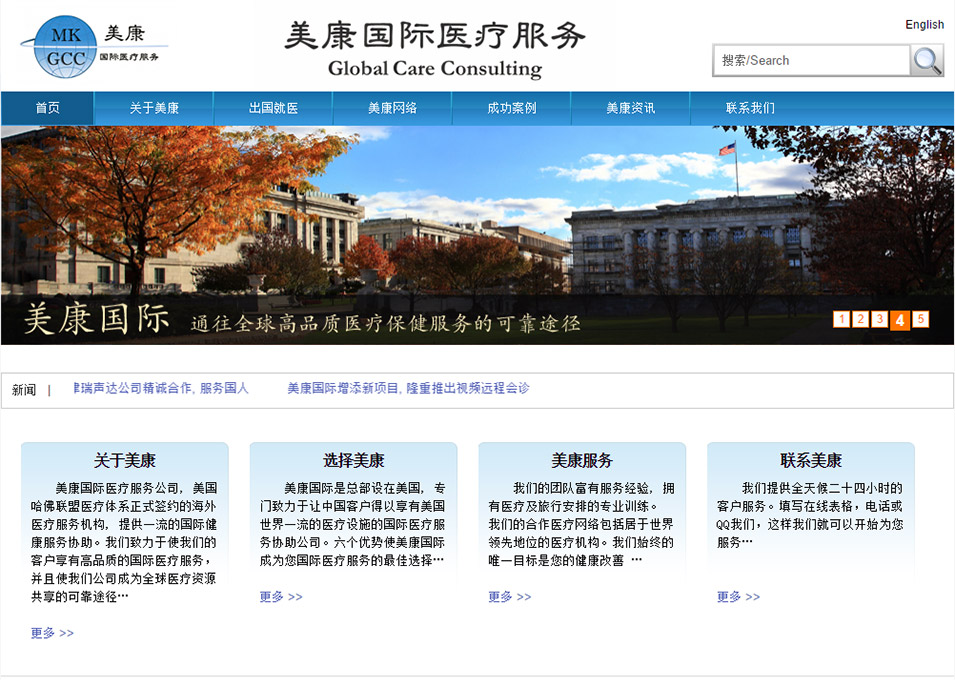
Task: Open the 出国就医 menu item
Action: click(x=273, y=108)
